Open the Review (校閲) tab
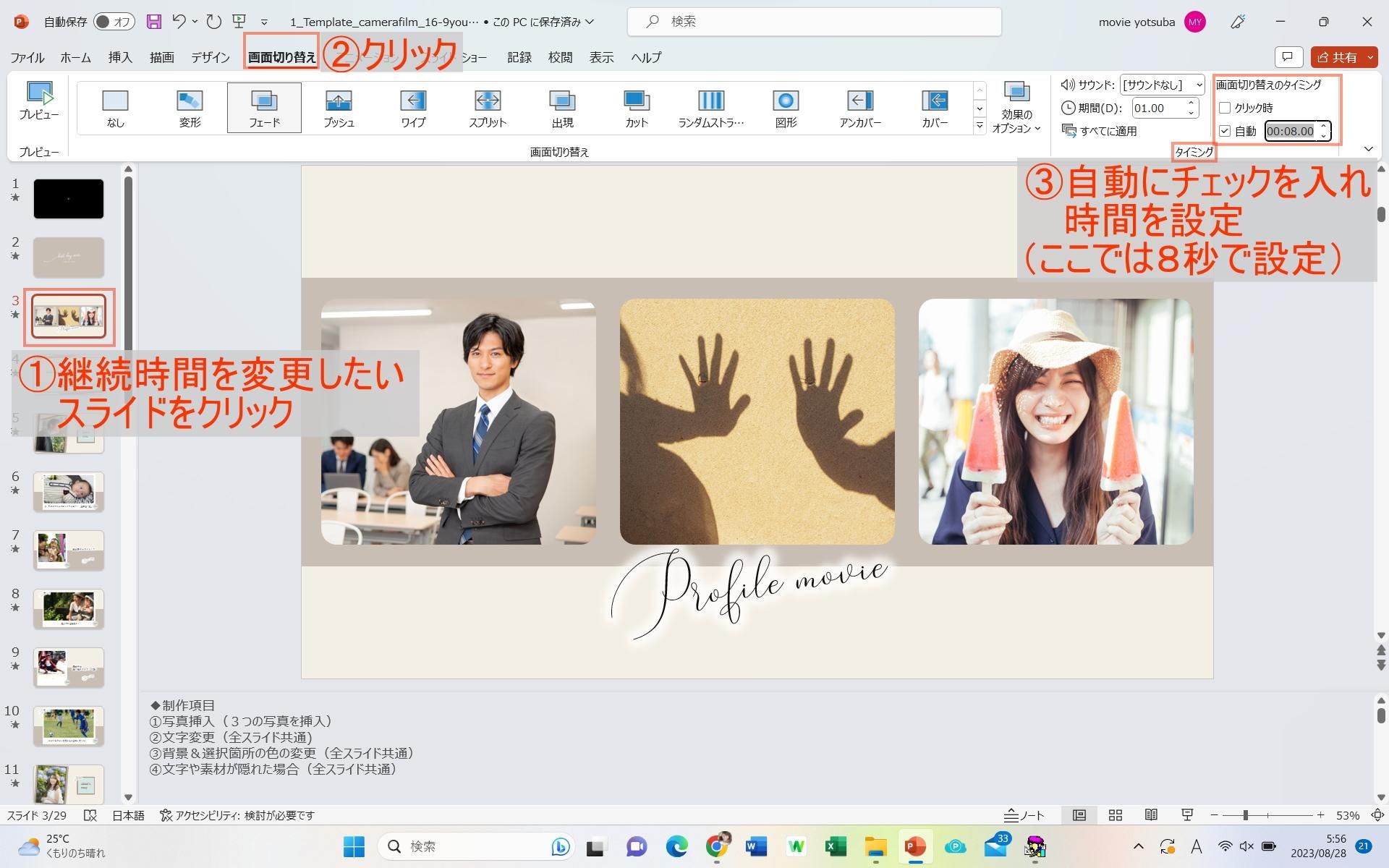The width and height of the screenshot is (1389, 868). click(560, 57)
